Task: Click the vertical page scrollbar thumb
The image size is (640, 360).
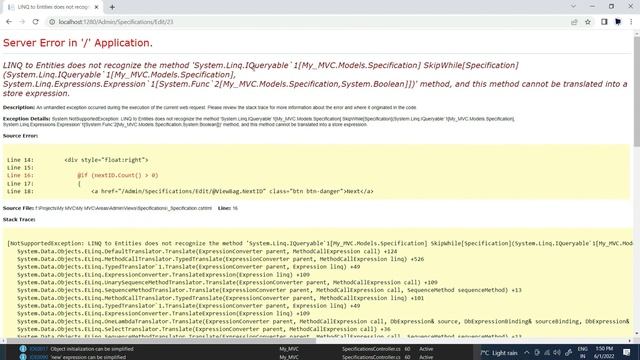Action: 636,92
